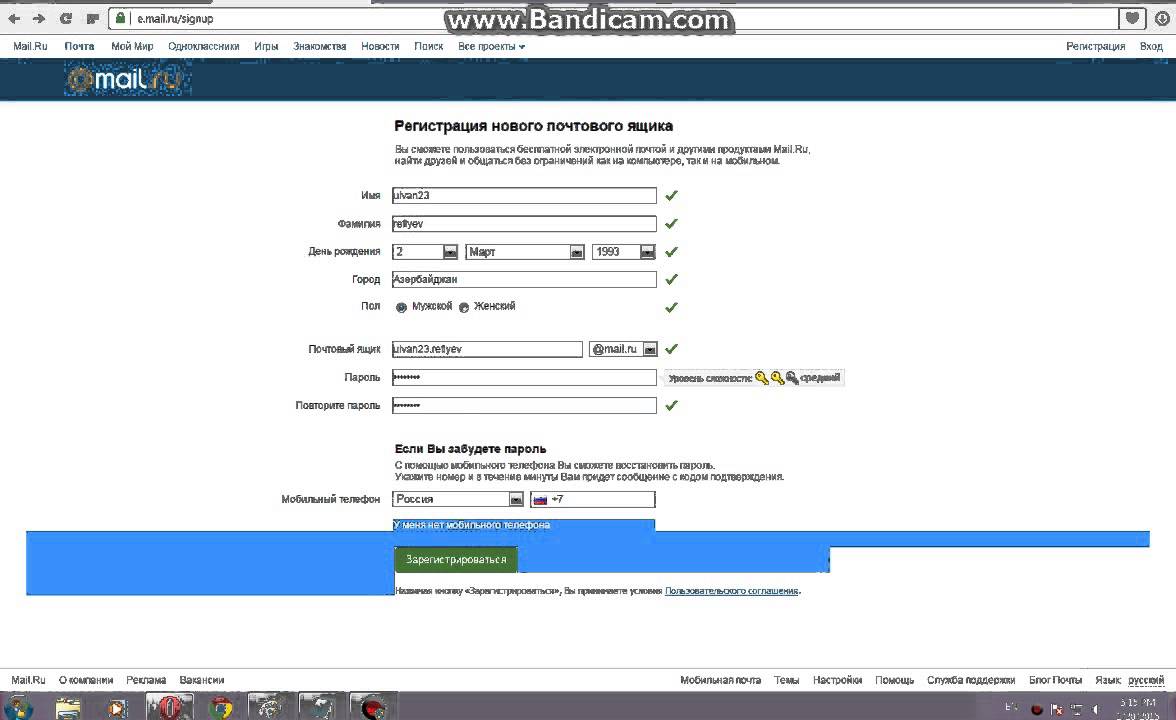The width and height of the screenshot is (1176, 720).
Task: Click the network icon in system tray
Action: point(1076,709)
